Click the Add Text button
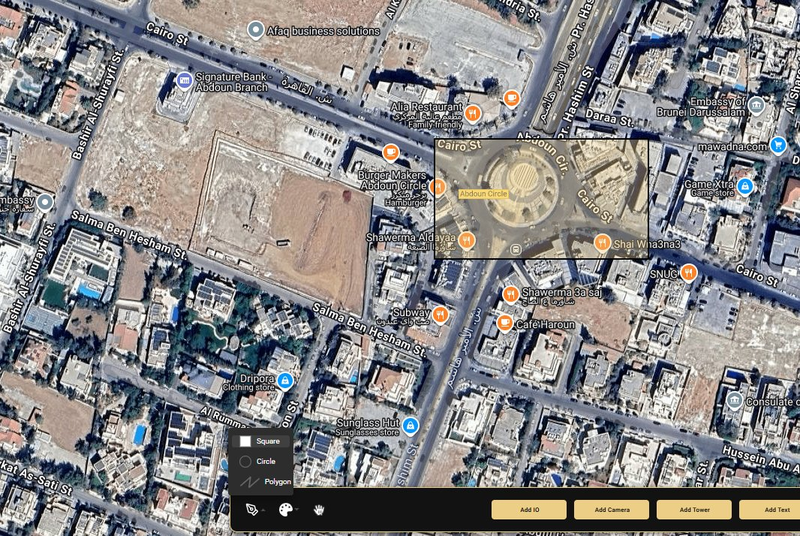The image size is (800, 536). [x=770, y=509]
